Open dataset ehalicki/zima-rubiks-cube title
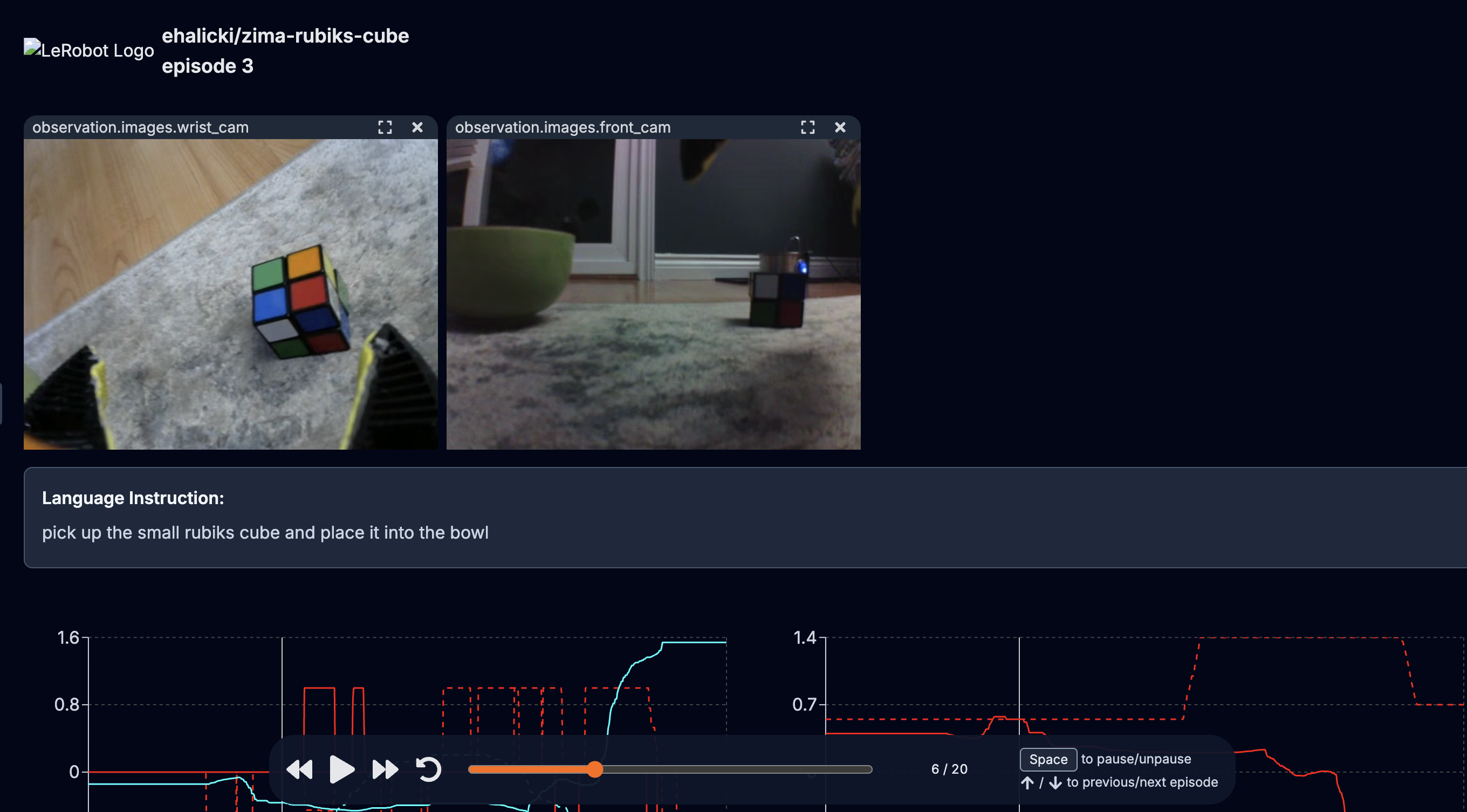 tap(285, 36)
